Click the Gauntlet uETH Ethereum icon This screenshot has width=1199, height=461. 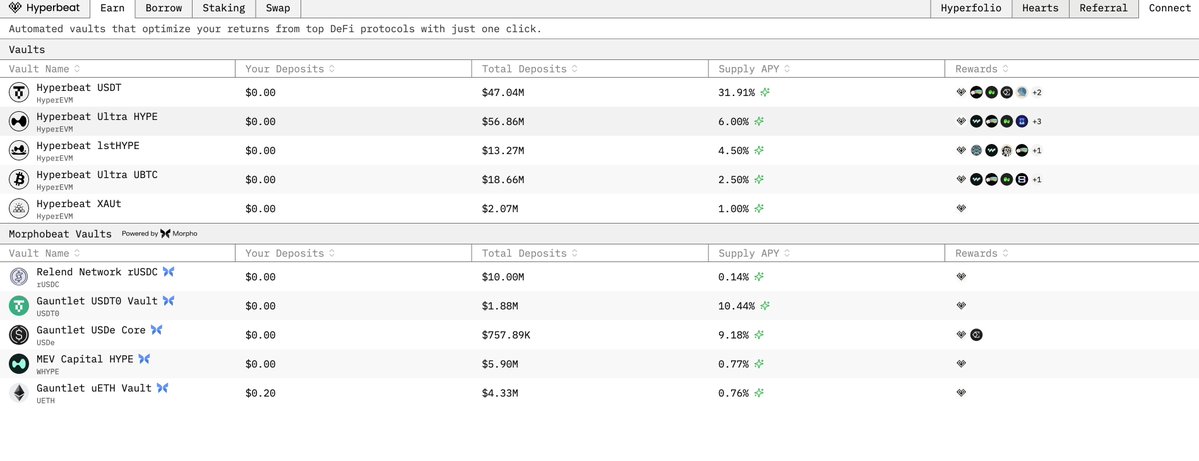(18, 393)
